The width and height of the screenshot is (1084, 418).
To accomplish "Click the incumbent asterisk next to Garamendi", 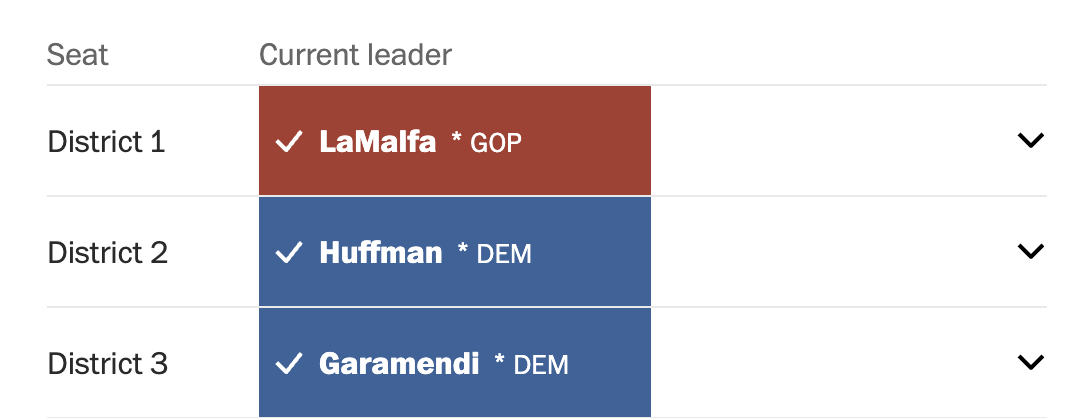I will (500, 359).
